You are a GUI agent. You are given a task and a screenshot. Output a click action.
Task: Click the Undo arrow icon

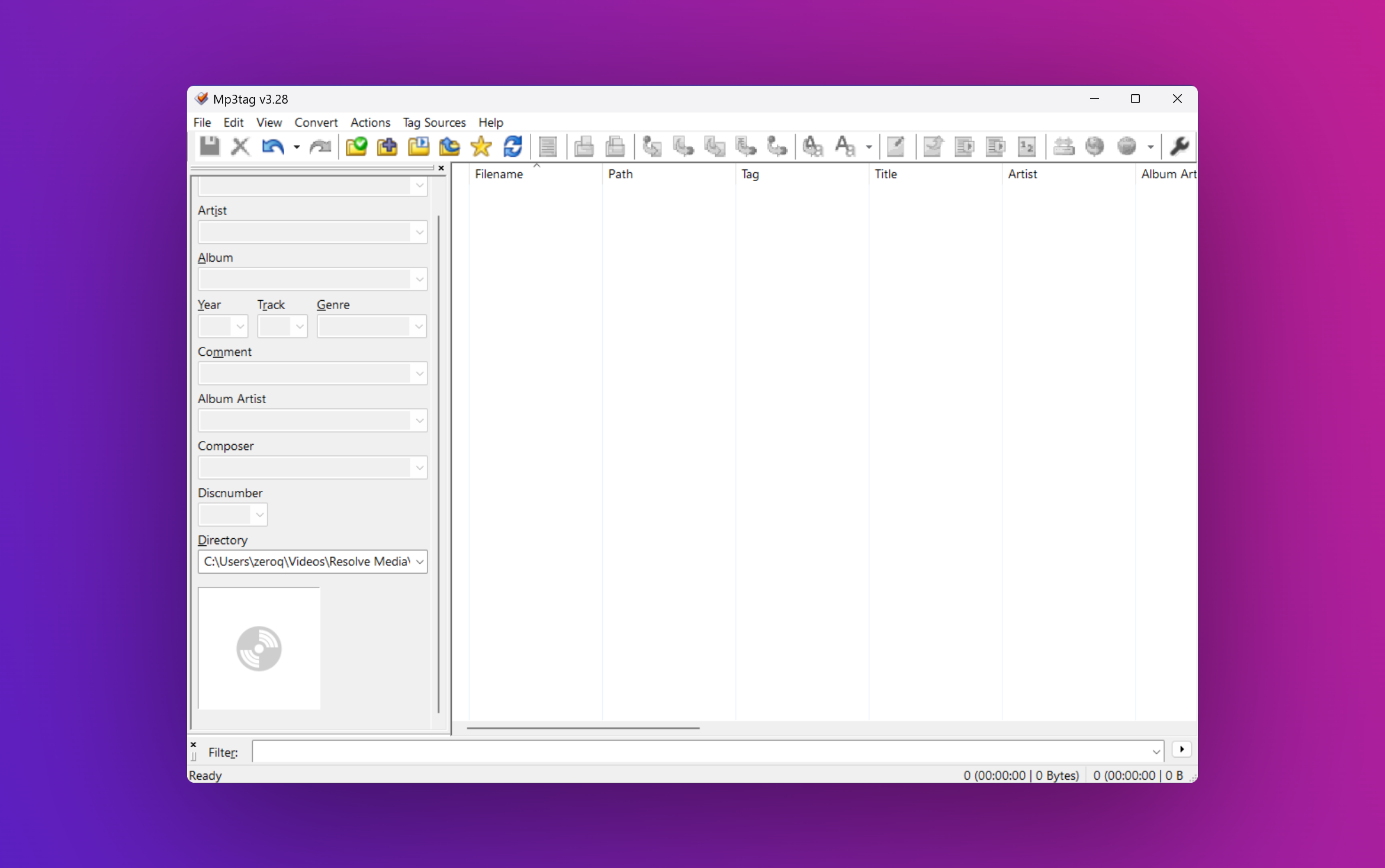pos(272,146)
